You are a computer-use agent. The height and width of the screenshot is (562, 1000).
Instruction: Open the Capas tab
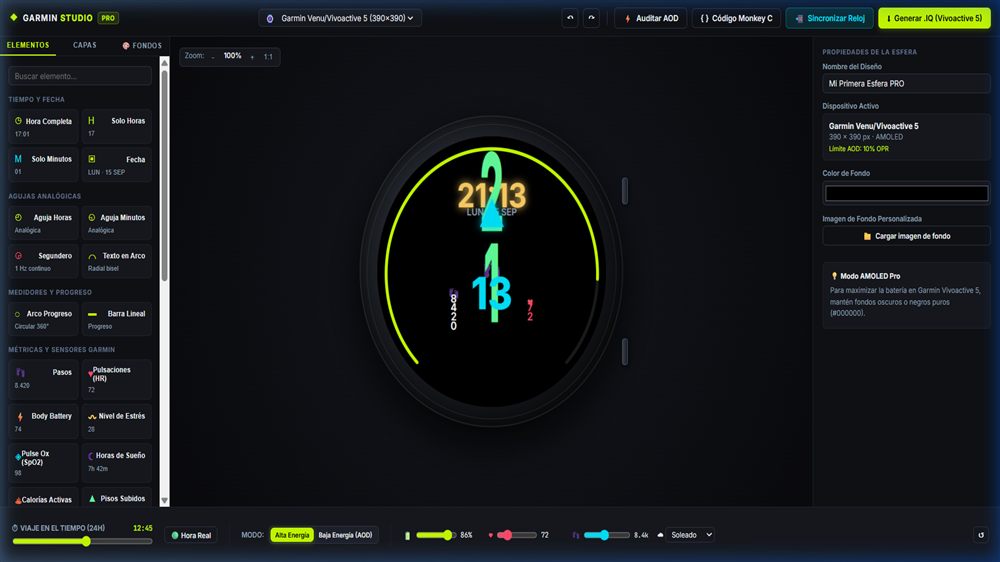click(84, 45)
